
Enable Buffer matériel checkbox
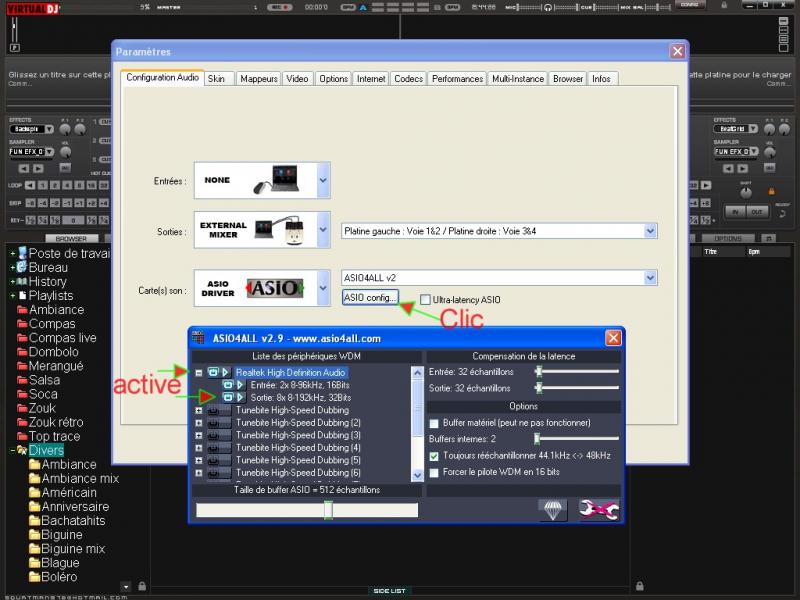tap(434, 423)
